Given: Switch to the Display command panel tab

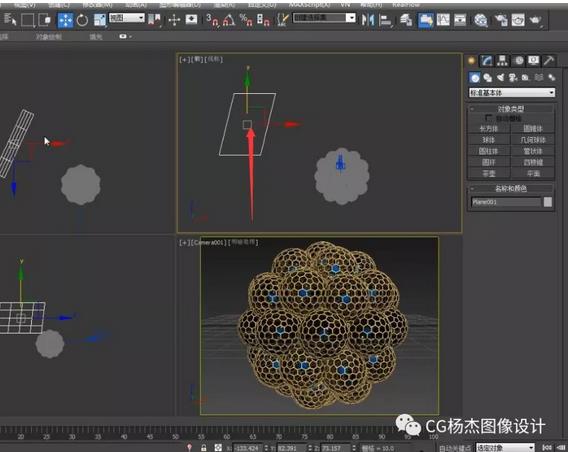Looking at the screenshot, I should pyautogui.click(x=534, y=60).
